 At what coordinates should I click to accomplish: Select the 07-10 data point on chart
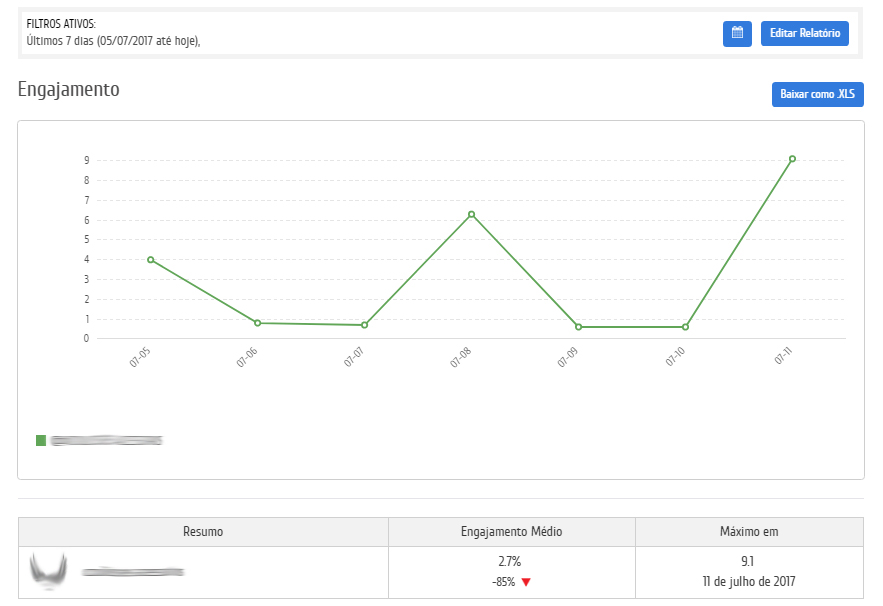point(685,327)
